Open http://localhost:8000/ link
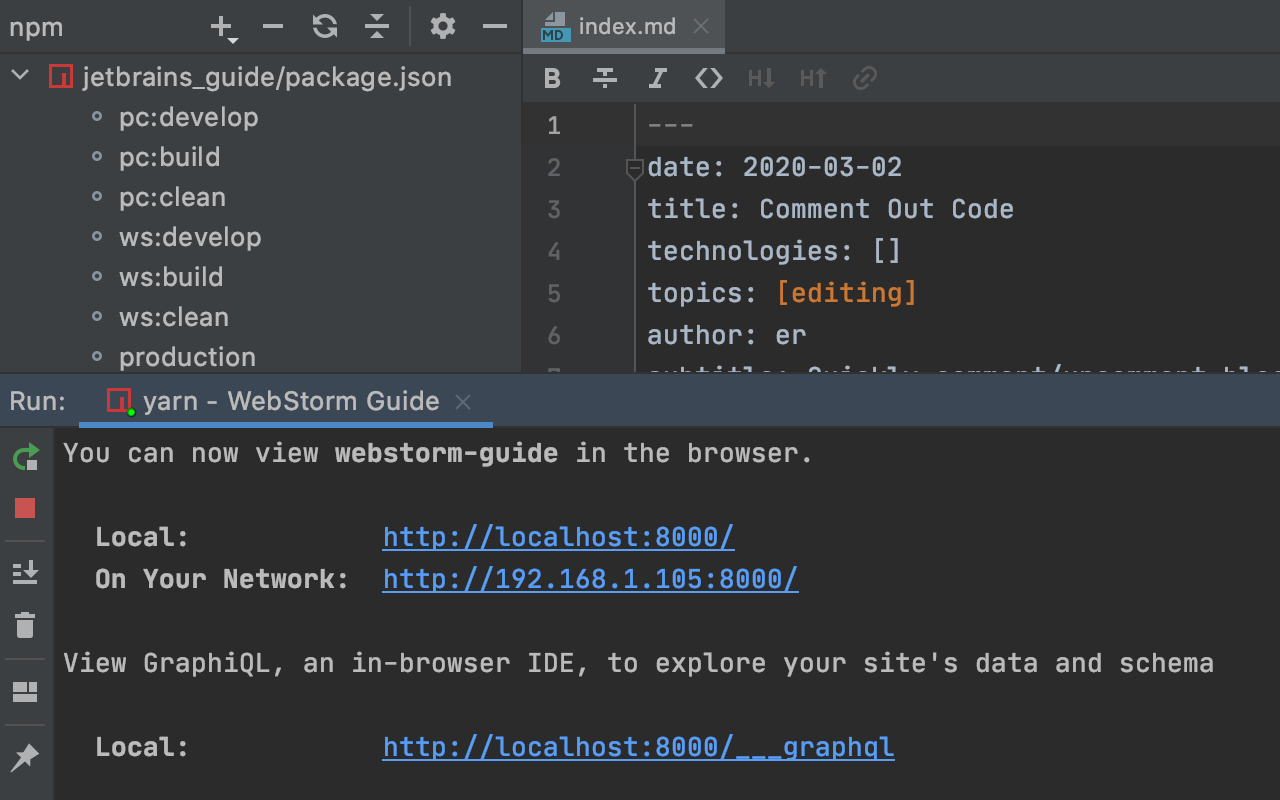 pyautogui.click(x=558, y=537)
